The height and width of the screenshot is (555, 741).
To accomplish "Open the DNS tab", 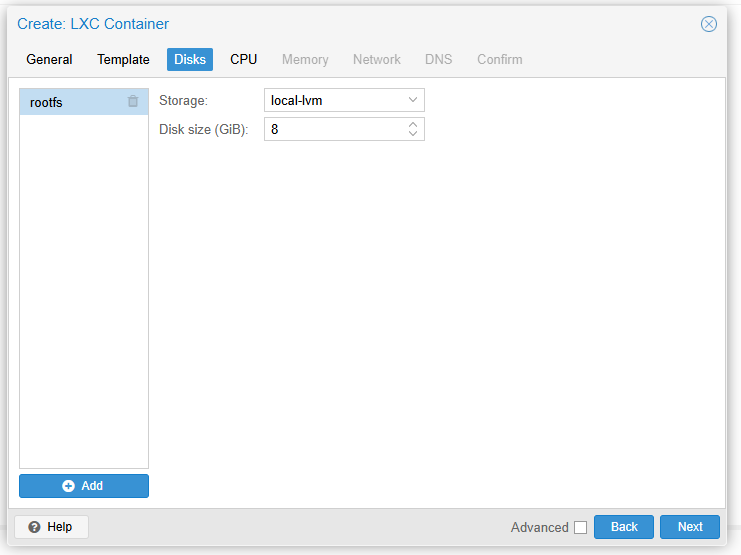I will point(439,60).
